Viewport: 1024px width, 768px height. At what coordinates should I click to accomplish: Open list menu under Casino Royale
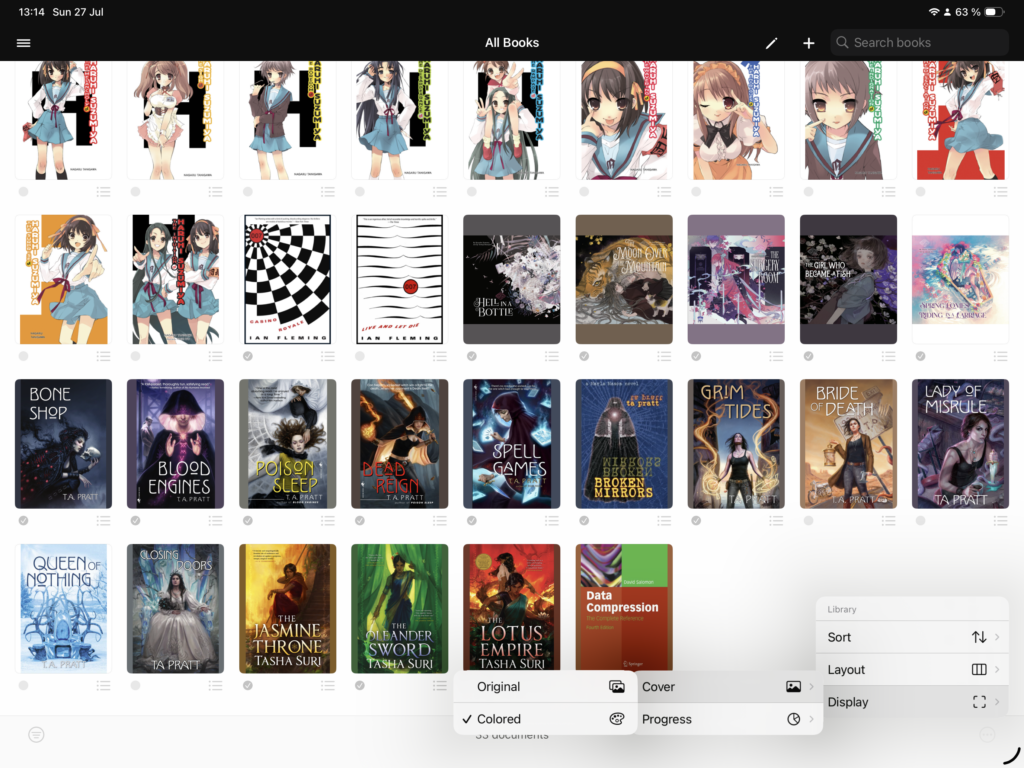click(328, 356)
